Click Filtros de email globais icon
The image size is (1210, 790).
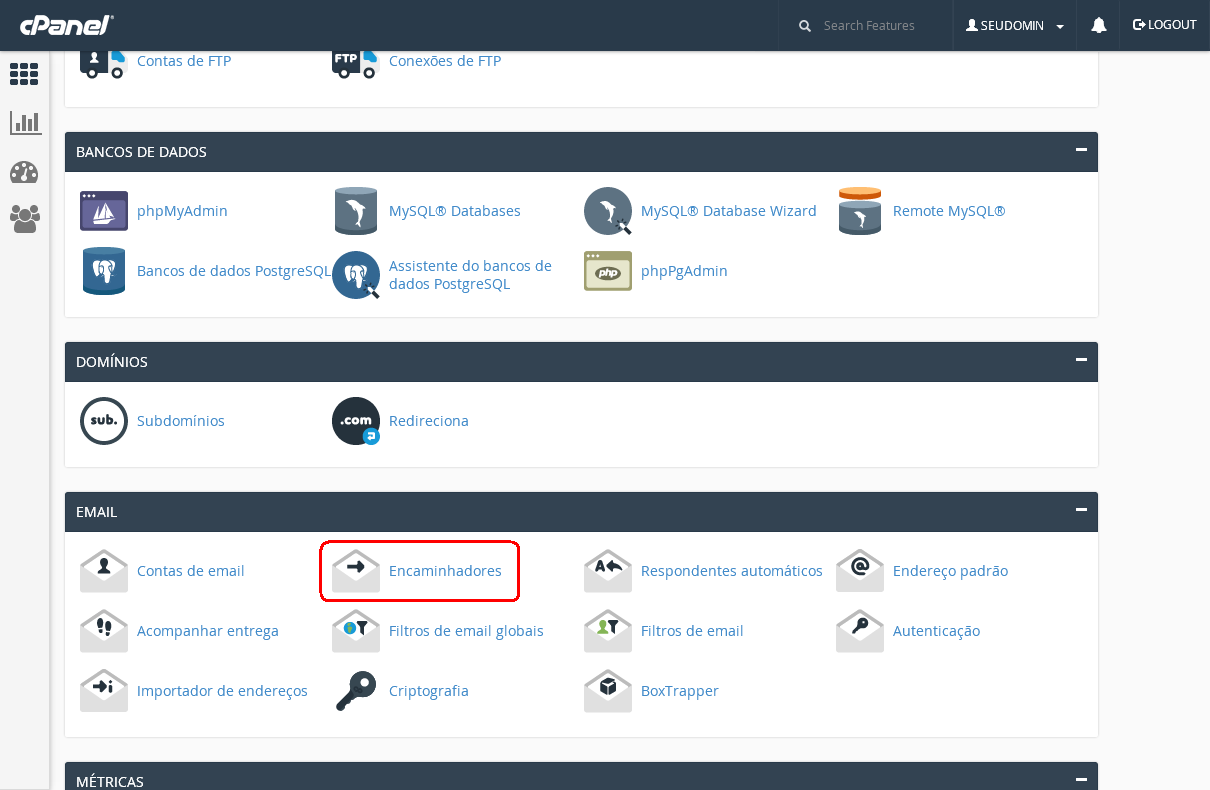356,631
